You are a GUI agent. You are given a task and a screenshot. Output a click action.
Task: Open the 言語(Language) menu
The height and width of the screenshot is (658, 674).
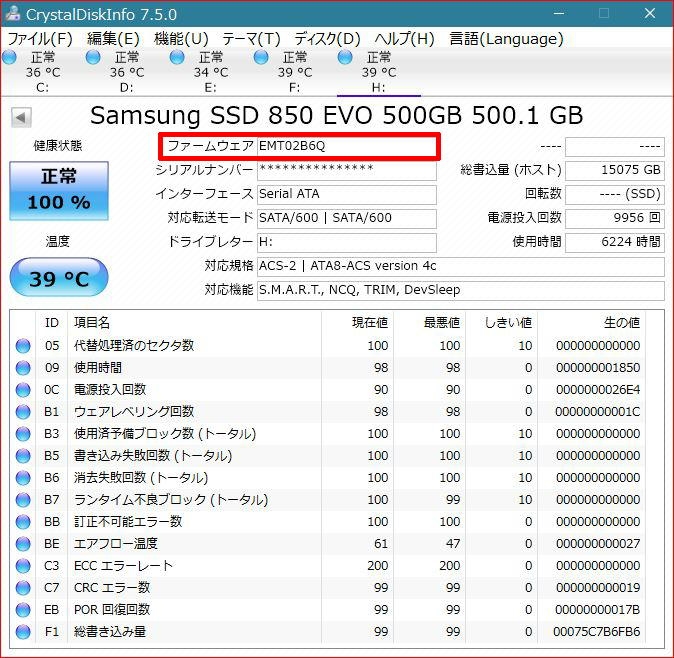[x=506, y=39]
